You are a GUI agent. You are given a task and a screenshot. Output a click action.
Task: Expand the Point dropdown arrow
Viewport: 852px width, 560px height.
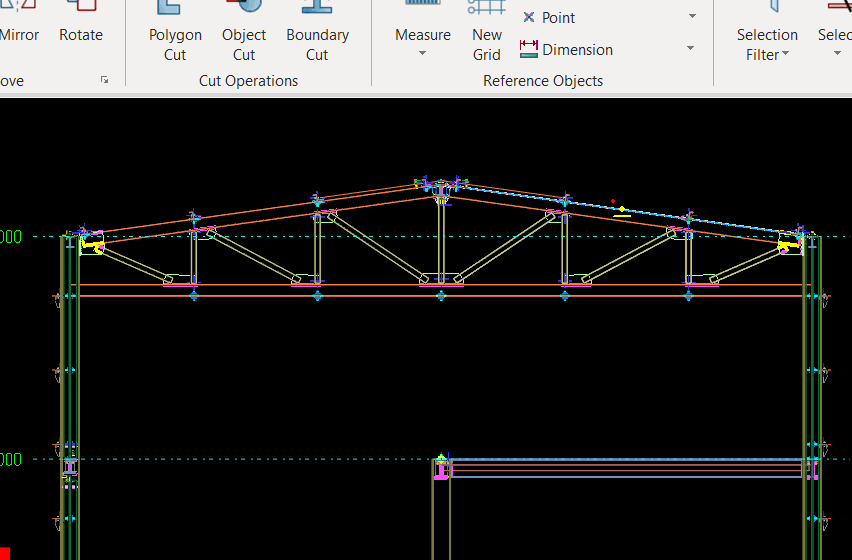tap(692, 18)
